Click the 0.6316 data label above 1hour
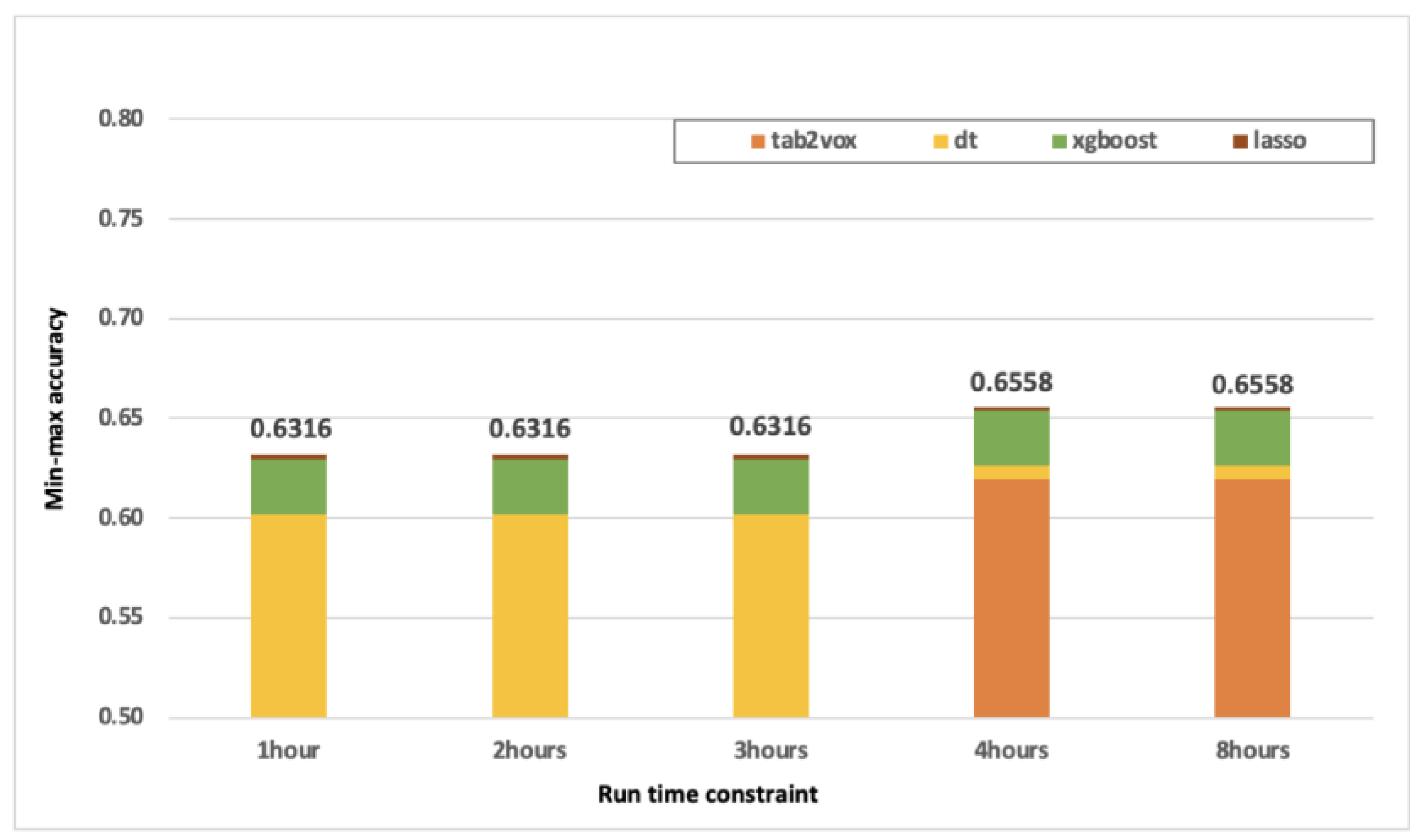The image size is (1421, 840). click(x=291, y=428)
